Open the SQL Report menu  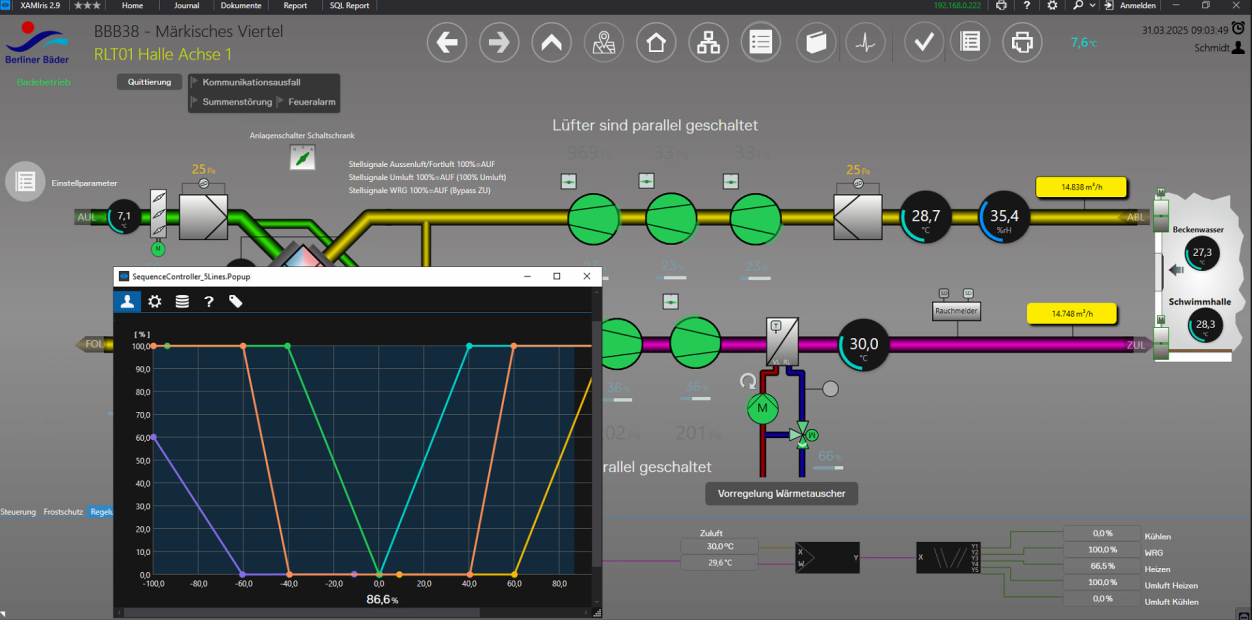pos(349,6)
